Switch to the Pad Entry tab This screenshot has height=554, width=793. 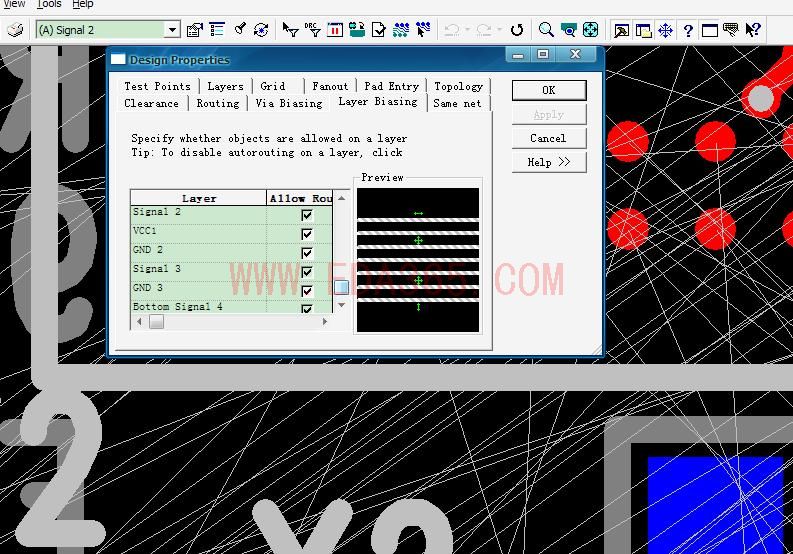(x=391, y=87)
